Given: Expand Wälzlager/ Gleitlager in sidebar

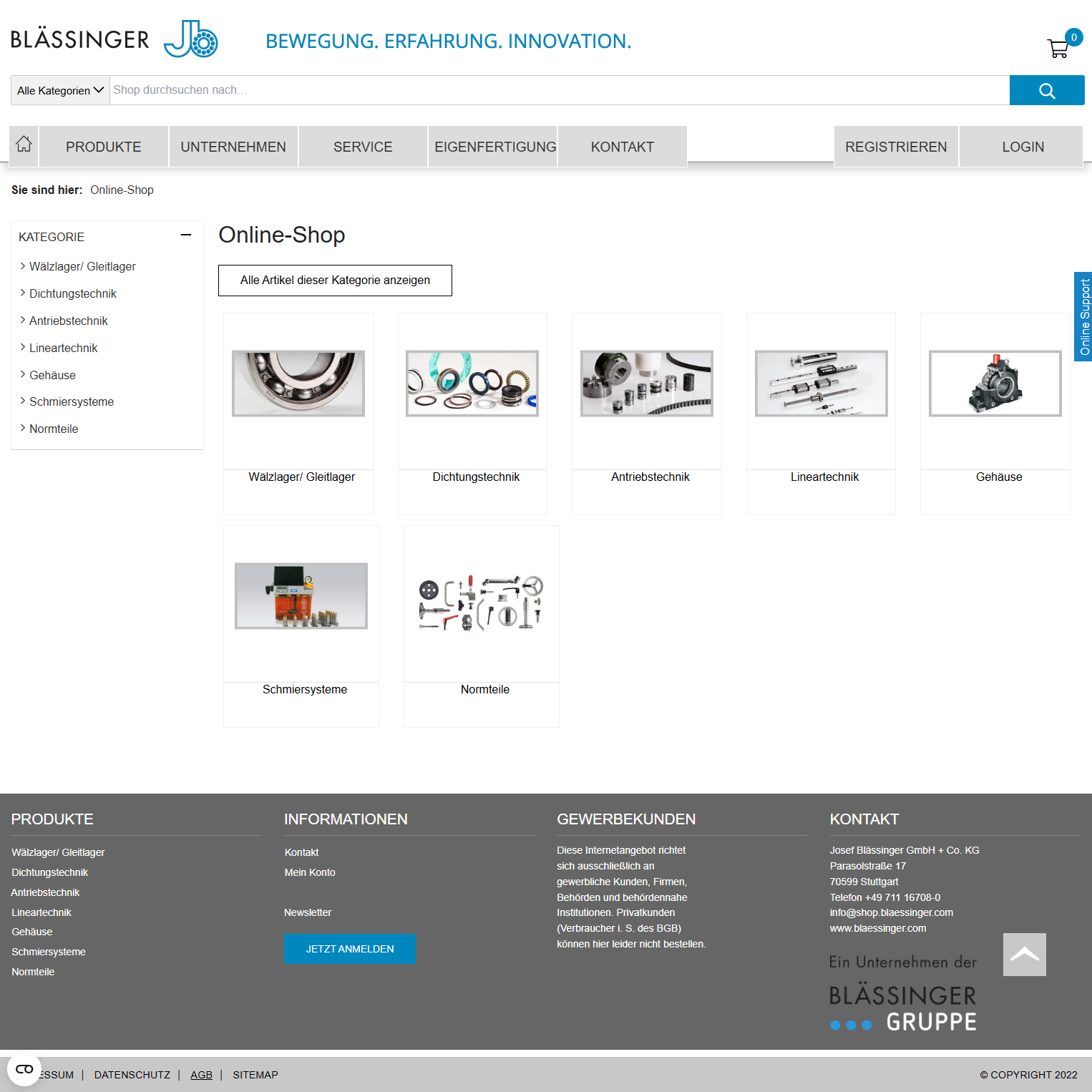Looking at the screenshot, I should (82, 266).
